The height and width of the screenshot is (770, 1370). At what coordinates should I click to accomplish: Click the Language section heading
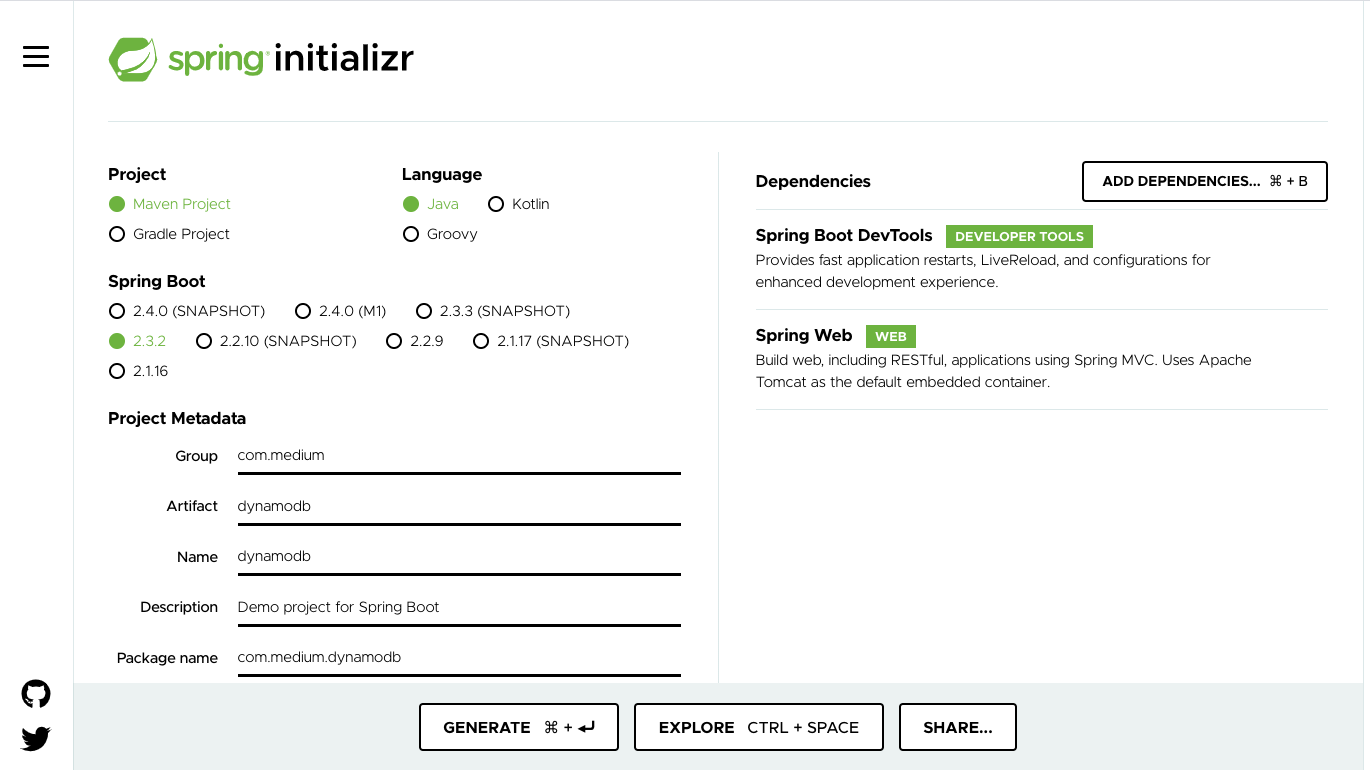tap(442, 174)
